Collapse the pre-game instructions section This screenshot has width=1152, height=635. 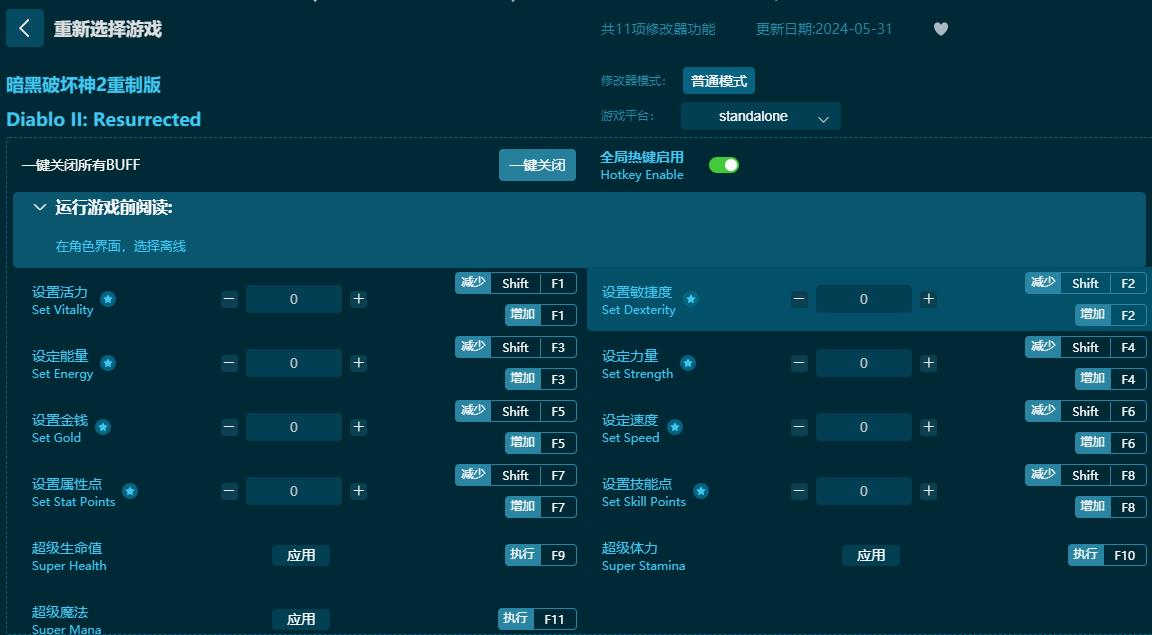[40, 206]
